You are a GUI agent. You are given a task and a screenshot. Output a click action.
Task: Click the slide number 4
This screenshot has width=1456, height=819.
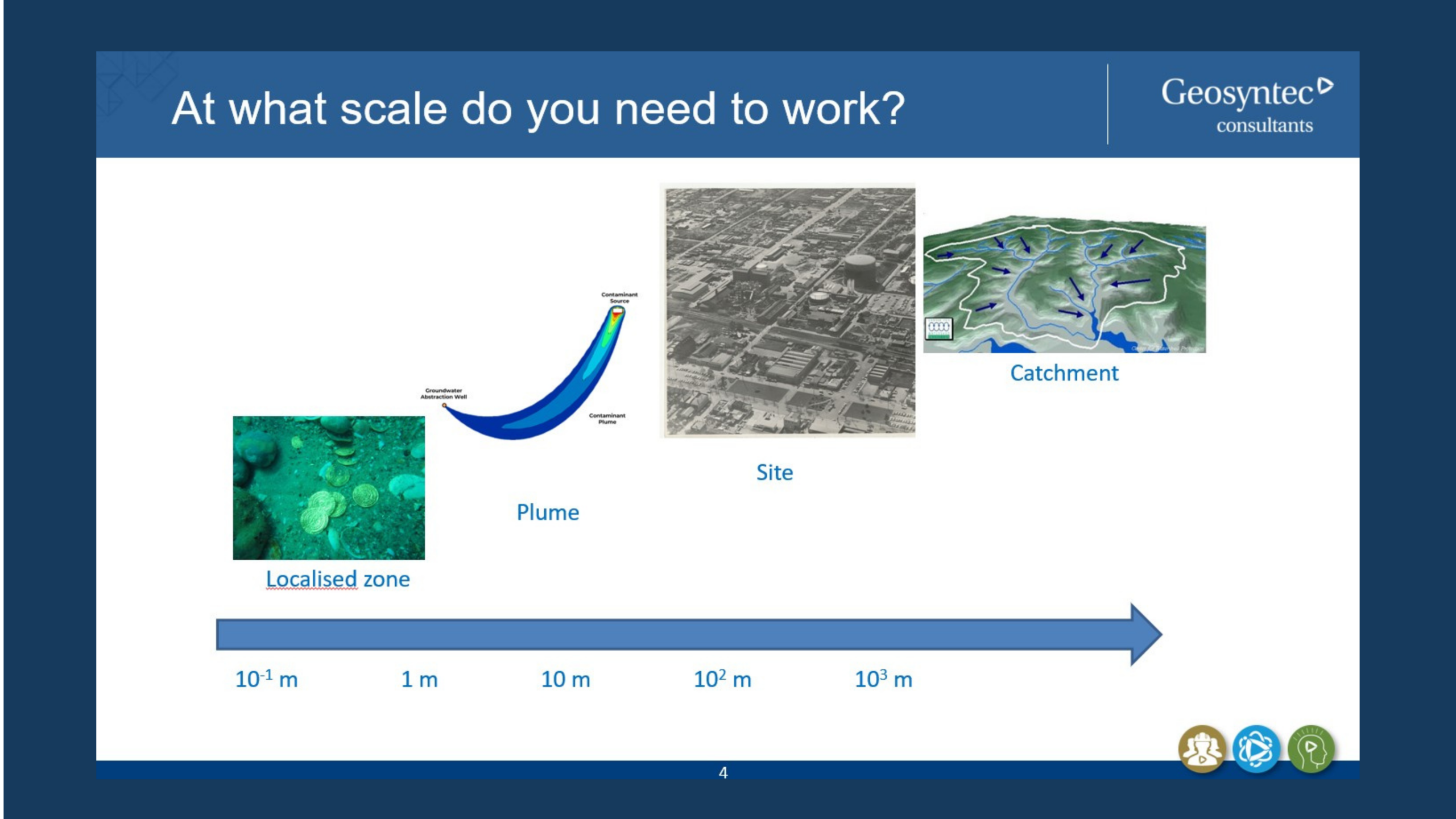pyautogui.click(x=723, y=772)
